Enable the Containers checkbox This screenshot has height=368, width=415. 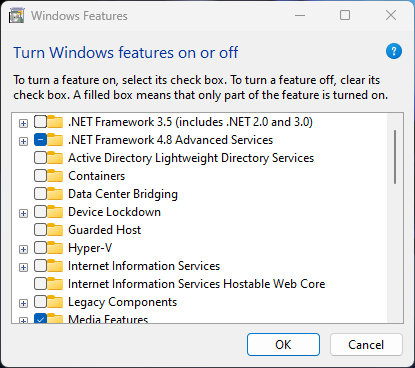[40, 176]
